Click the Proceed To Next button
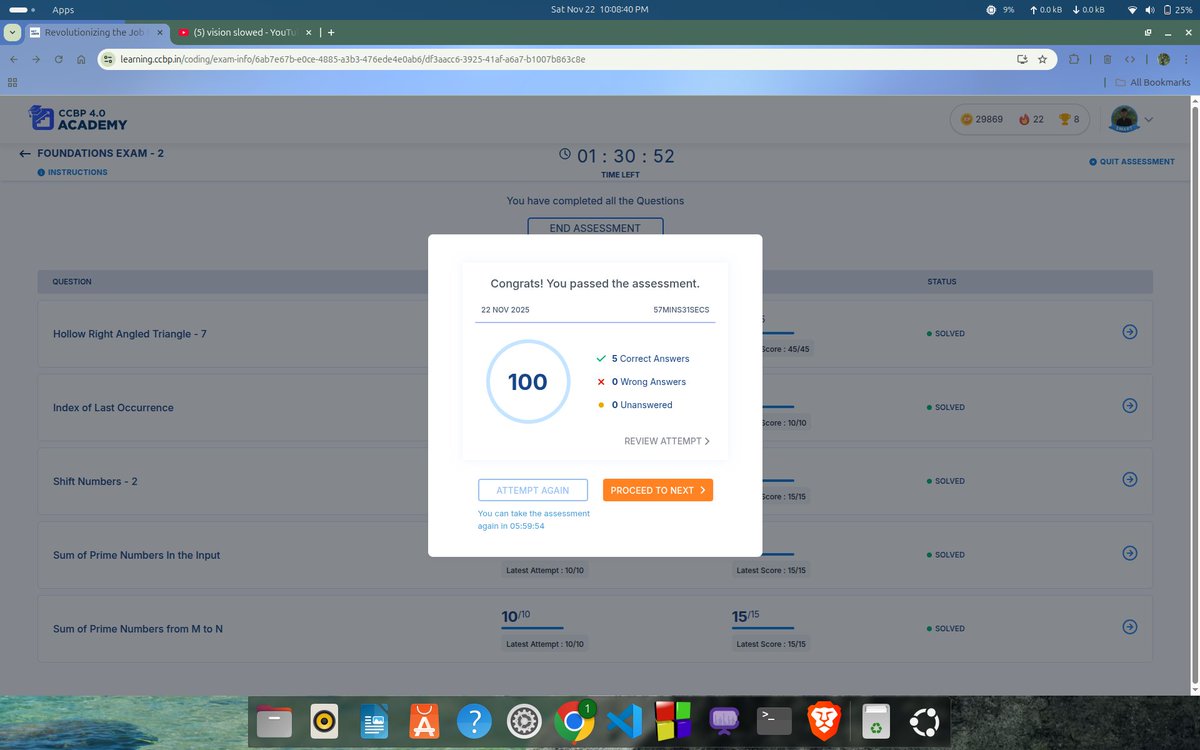The height and width of the screenshot is (750, 1200). point(657,490)
